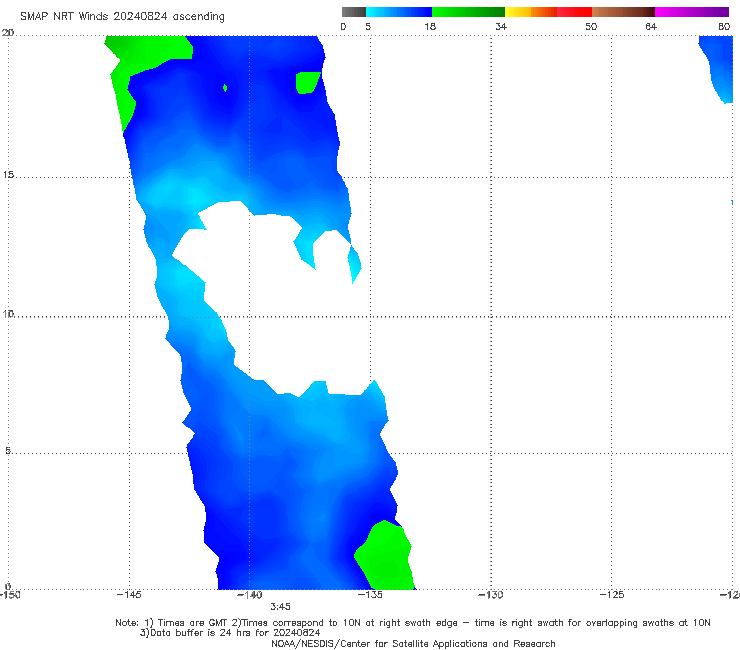Click the yellow-orange segment of the colorbar
740x650 pixels.
[531, 12]
